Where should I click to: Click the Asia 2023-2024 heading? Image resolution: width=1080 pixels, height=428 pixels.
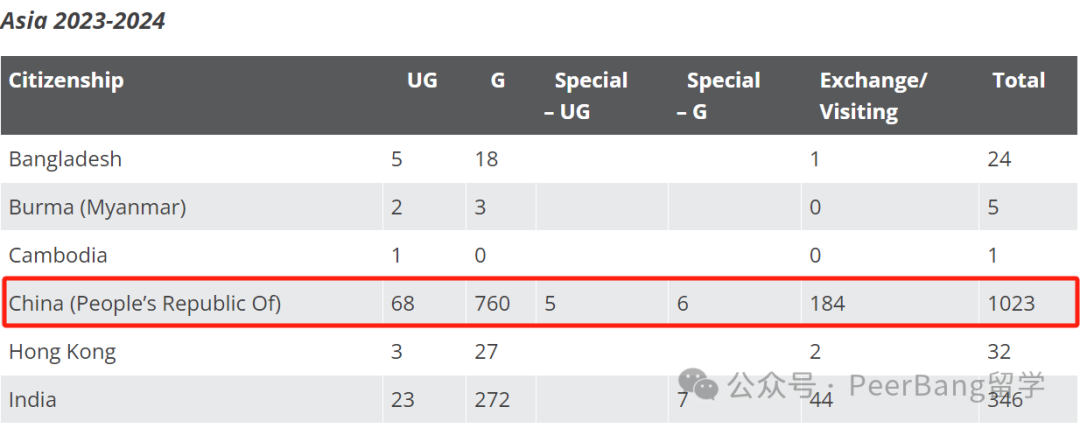point(83,21)
